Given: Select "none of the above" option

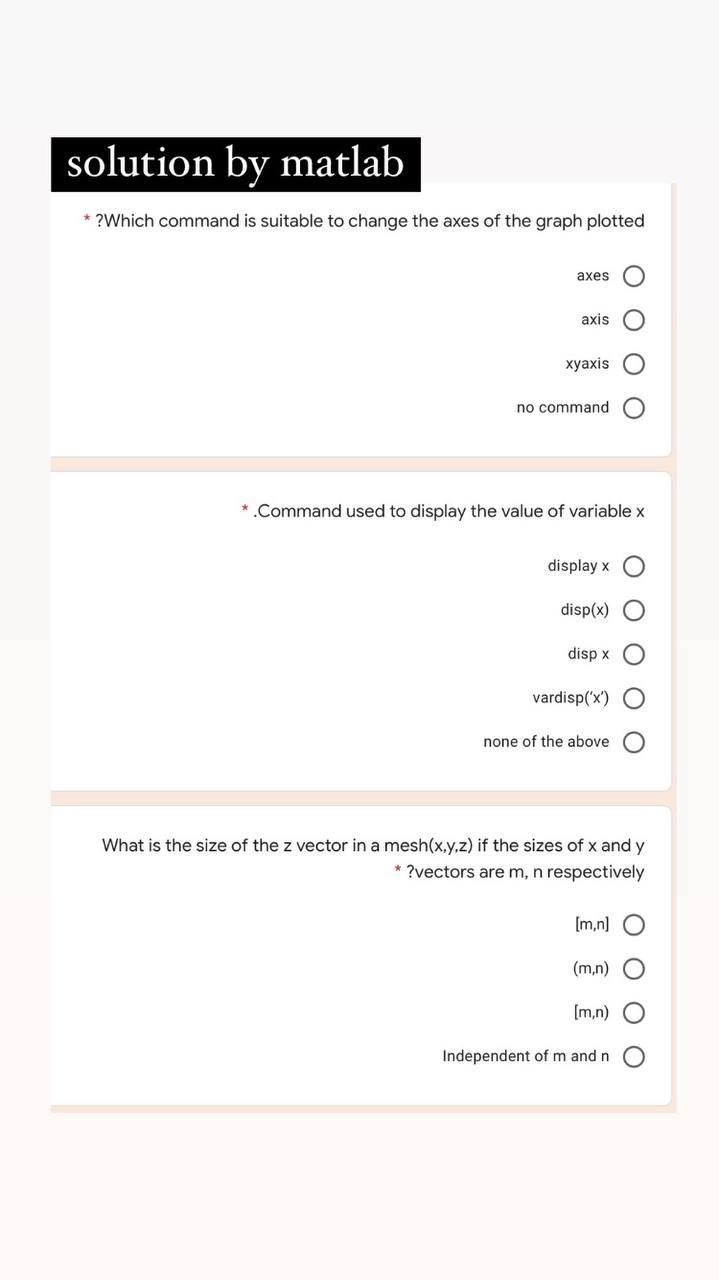Looking at the screenshot, I should pos(634,741).
